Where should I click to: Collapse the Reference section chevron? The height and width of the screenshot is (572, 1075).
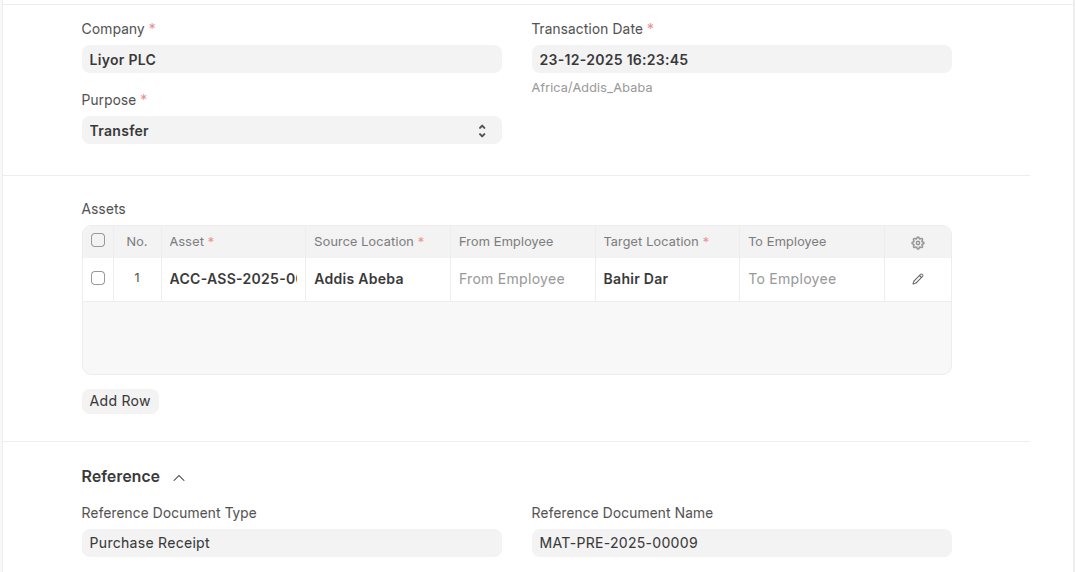[179, 478]
